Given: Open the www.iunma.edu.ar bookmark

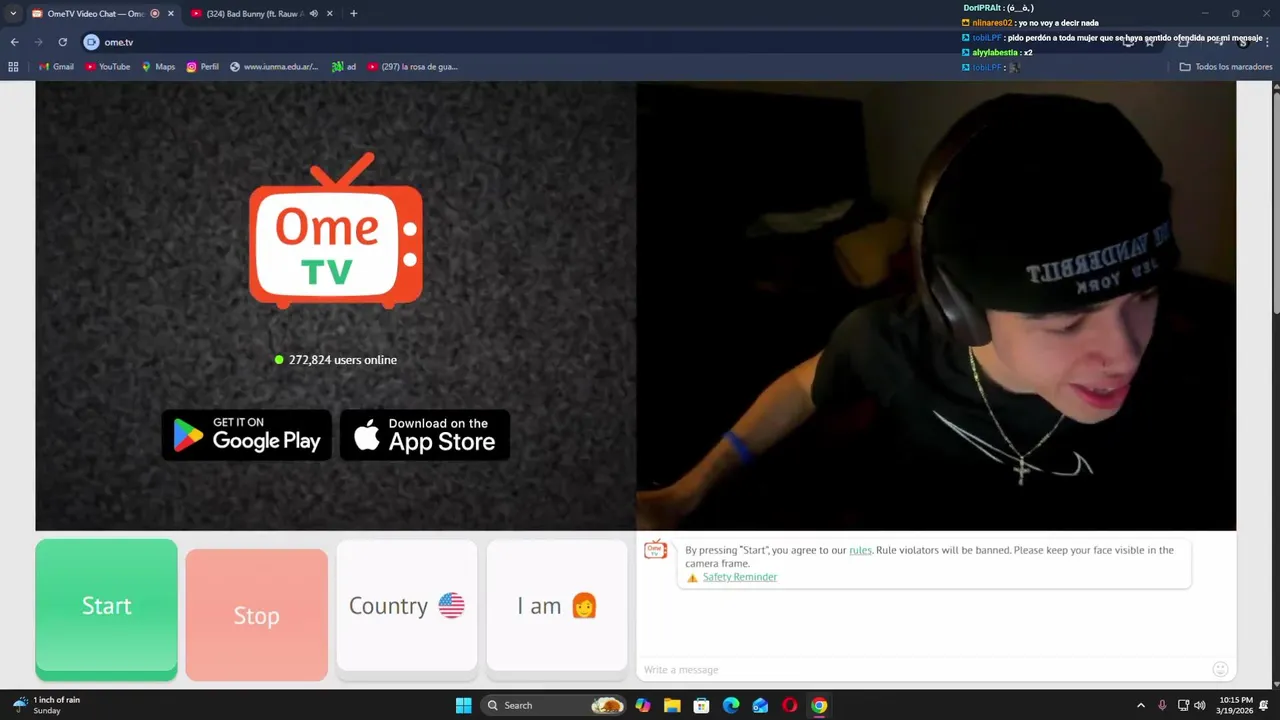Looking at the screenshot, I should point(274,67).
